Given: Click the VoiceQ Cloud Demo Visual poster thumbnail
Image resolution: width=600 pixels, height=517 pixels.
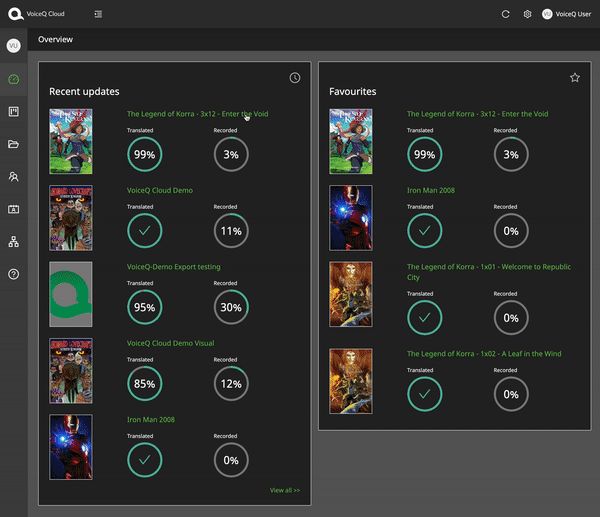Looking at the screenshot, I should click(x=71, y=371).
